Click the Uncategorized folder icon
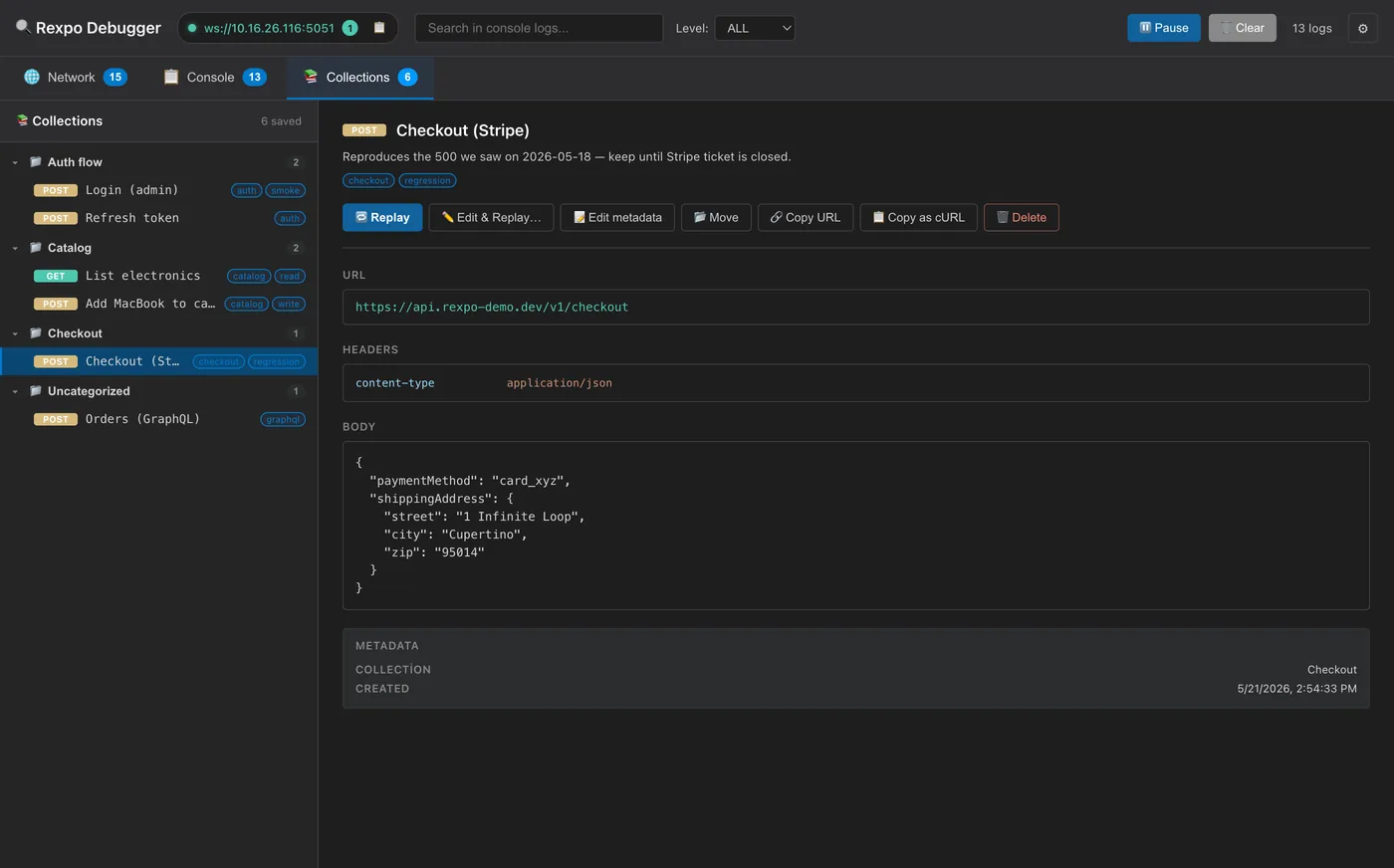Image resolution: width=1394 pixels, height=868 pixels. coord(36,390)
